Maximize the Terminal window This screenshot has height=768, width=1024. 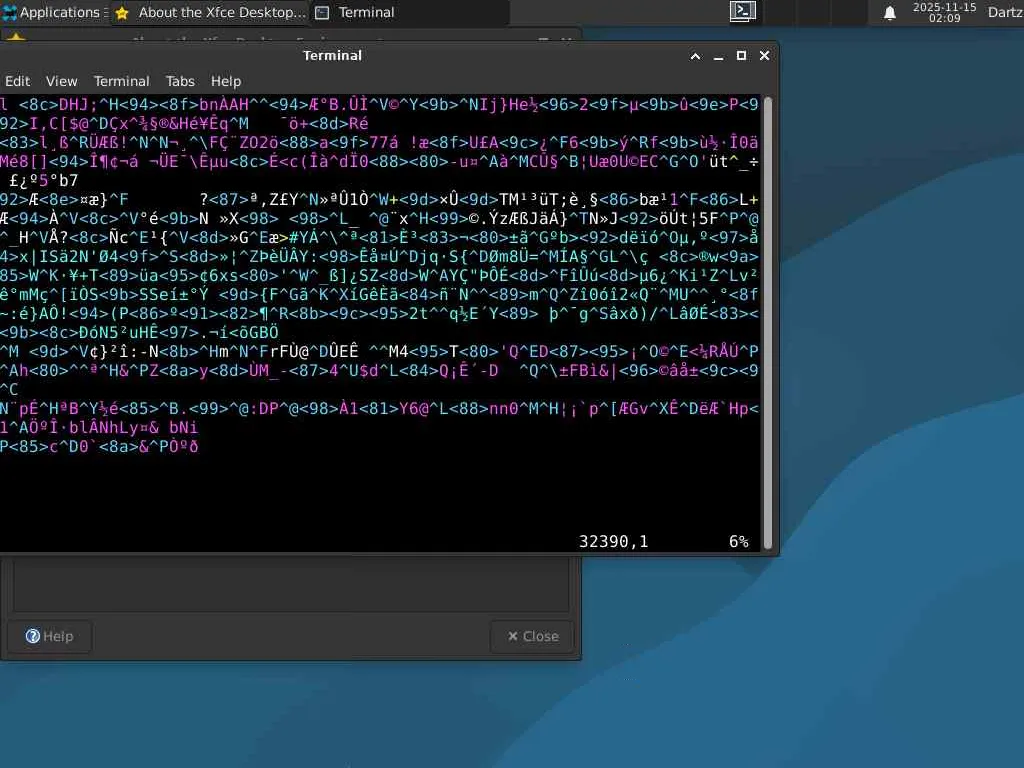pos(741,56)
